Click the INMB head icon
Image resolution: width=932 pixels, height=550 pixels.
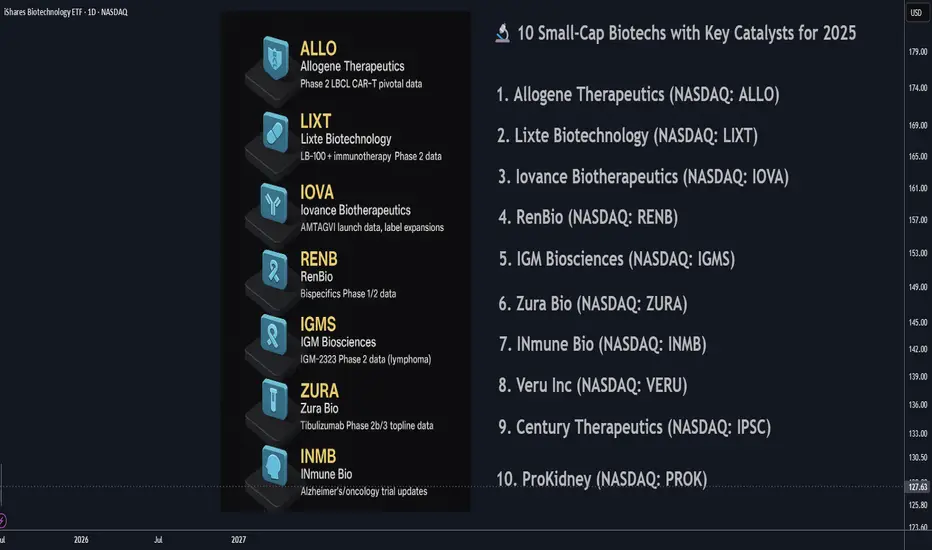click(275, 466)
